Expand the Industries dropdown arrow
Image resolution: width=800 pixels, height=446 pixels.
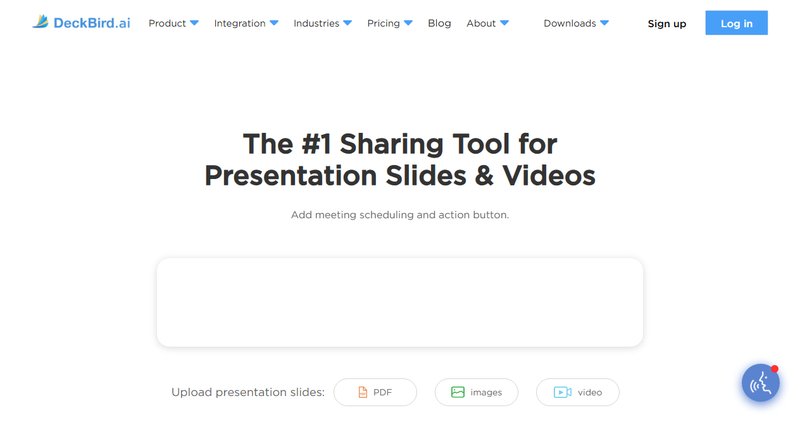click(x=347, y=23)
